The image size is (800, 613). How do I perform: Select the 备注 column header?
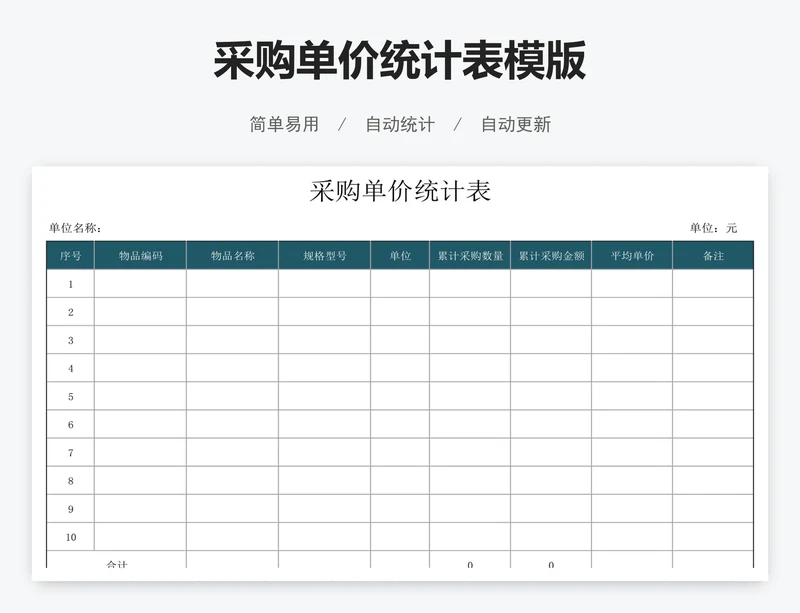[x=713, y=255]
